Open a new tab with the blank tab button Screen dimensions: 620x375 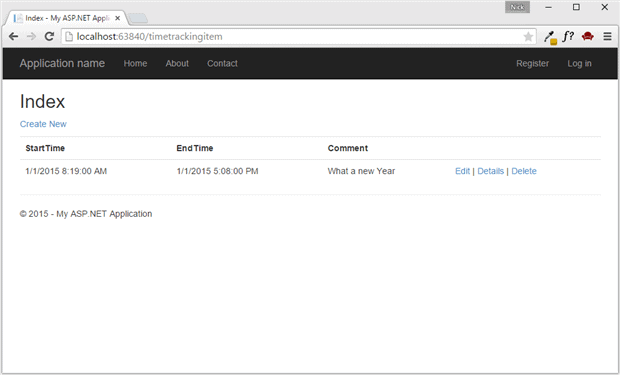pos(138,18)
